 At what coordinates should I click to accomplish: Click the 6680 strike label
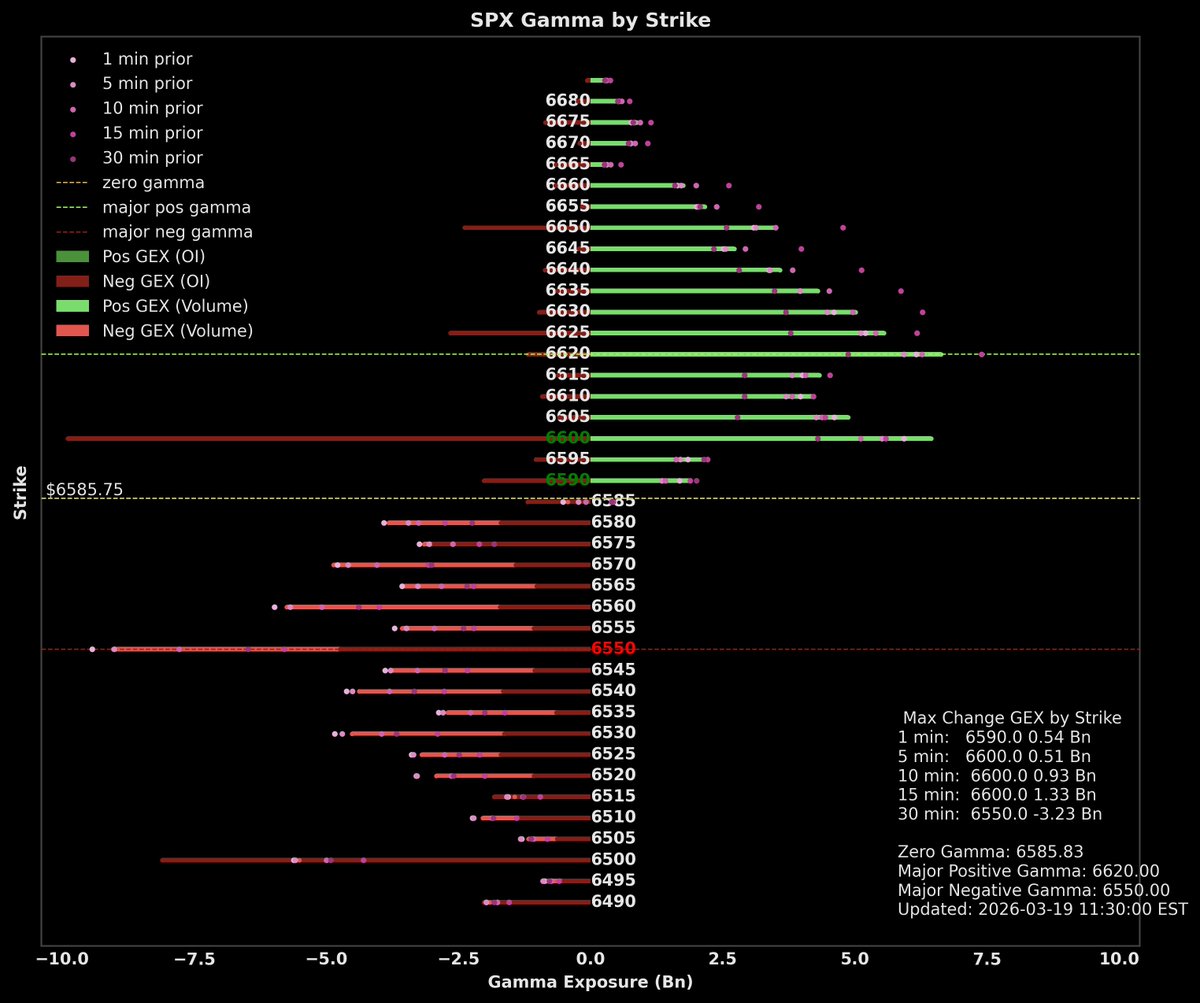tap(568, 100)
